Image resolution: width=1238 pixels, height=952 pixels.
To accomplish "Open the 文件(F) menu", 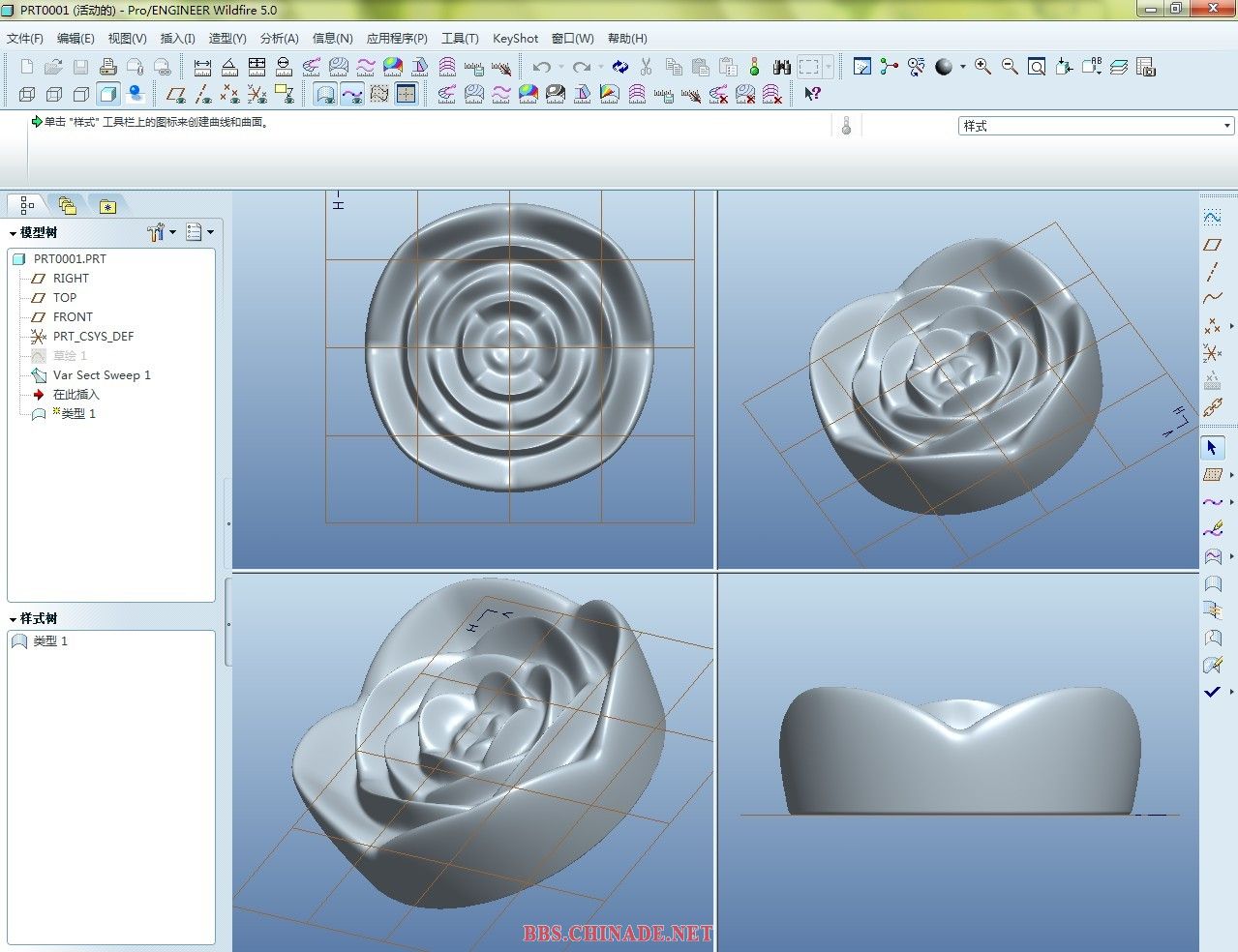I will (25, 39).
